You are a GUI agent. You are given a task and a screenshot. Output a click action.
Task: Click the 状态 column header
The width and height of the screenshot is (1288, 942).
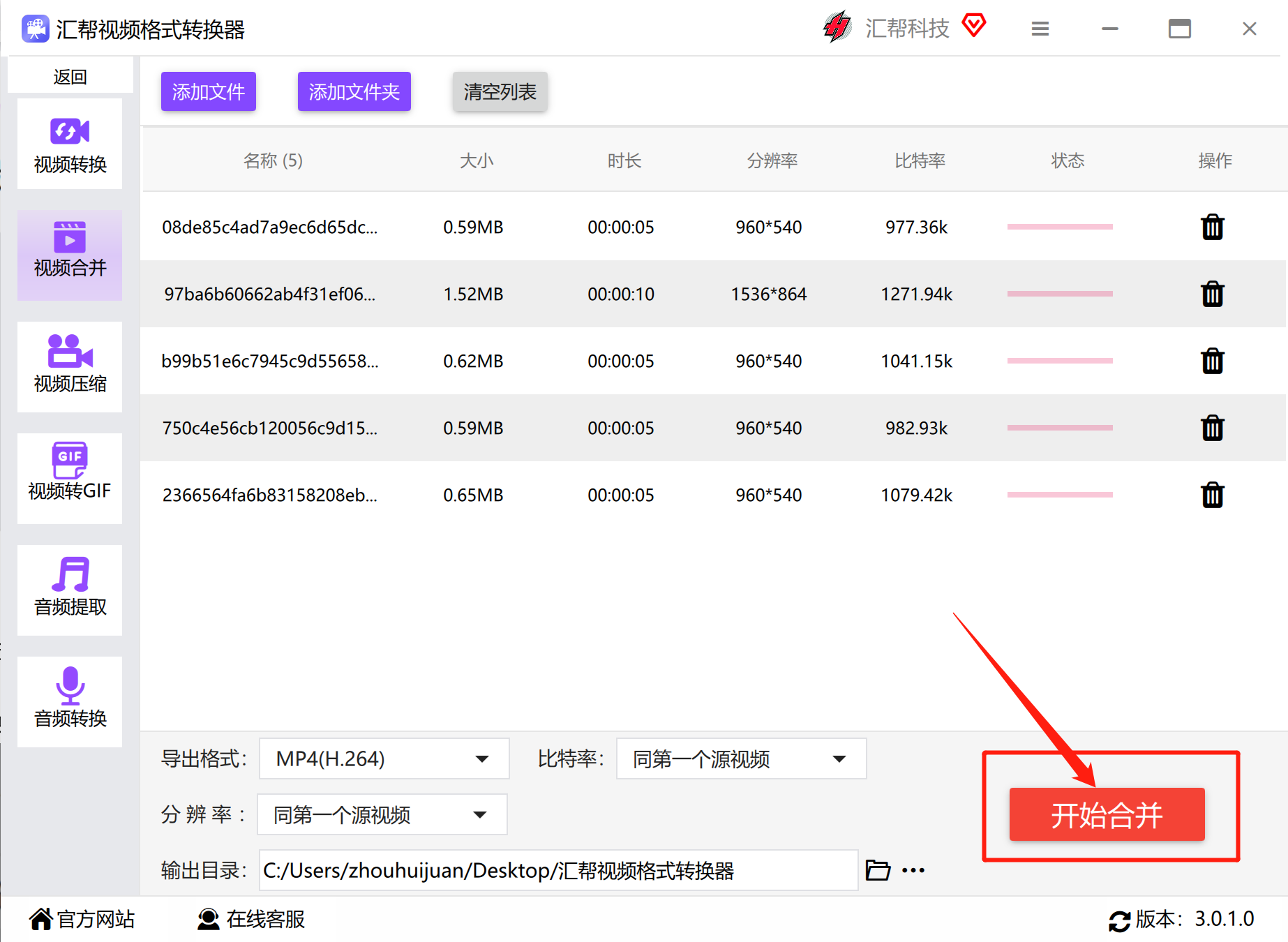tap(1068, 160)
